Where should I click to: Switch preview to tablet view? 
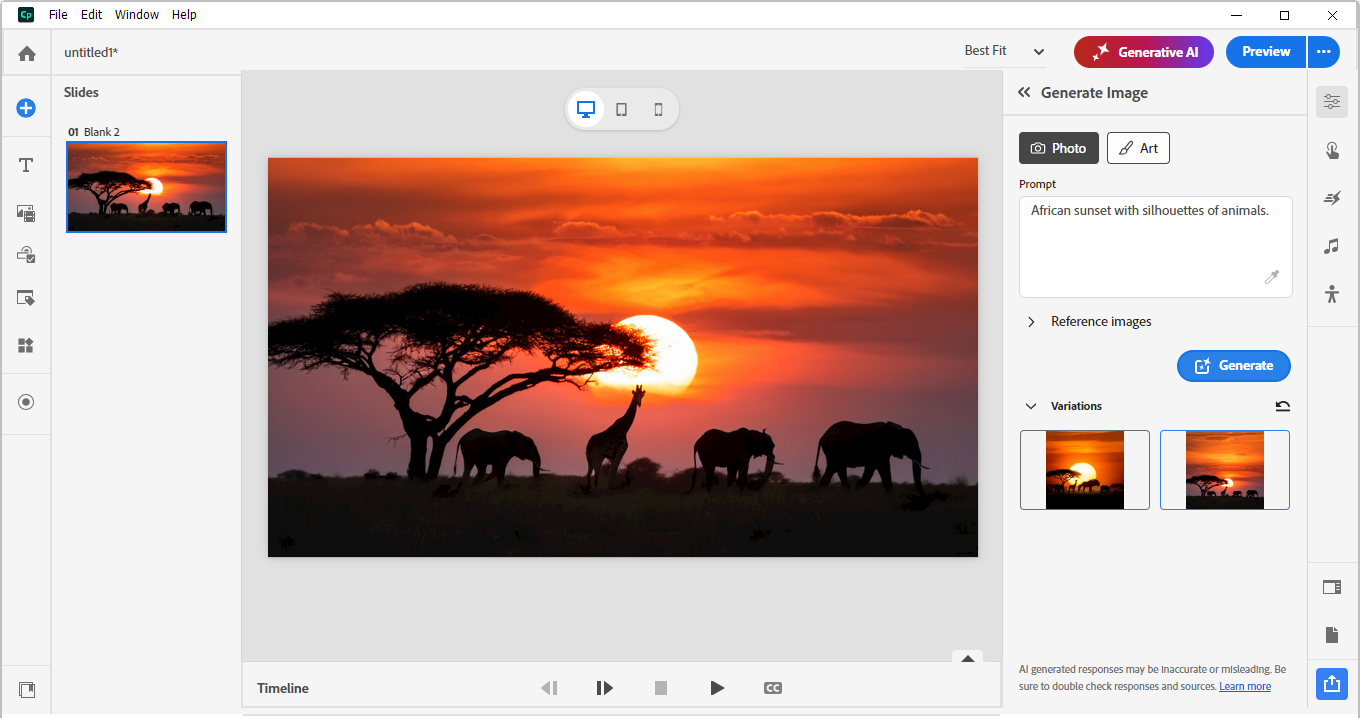621,109
